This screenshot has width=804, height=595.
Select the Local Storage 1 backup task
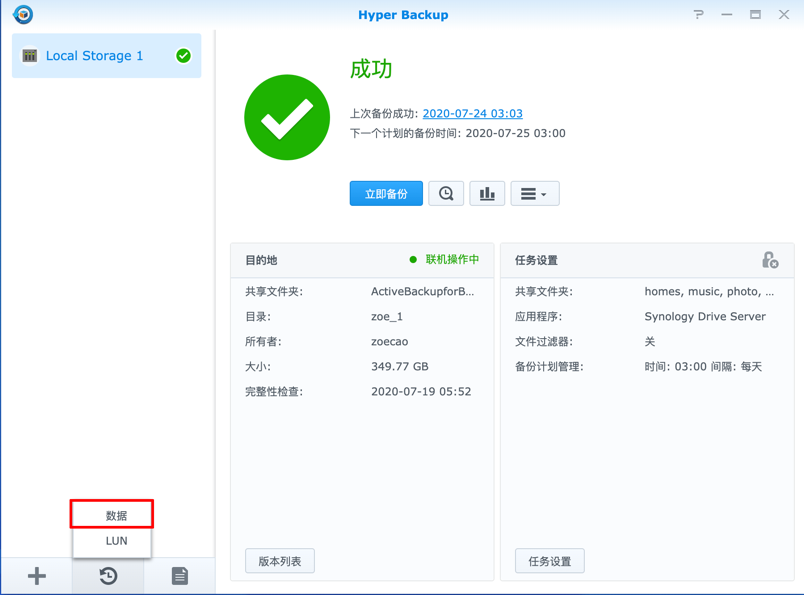click(x=107, y=55)
